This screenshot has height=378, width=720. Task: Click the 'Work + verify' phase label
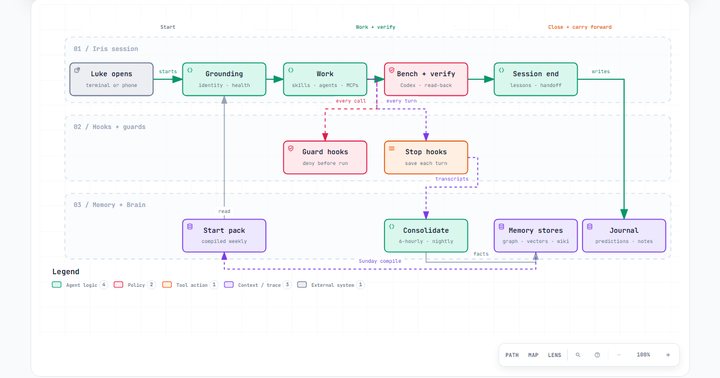click(x=375, y=27)
